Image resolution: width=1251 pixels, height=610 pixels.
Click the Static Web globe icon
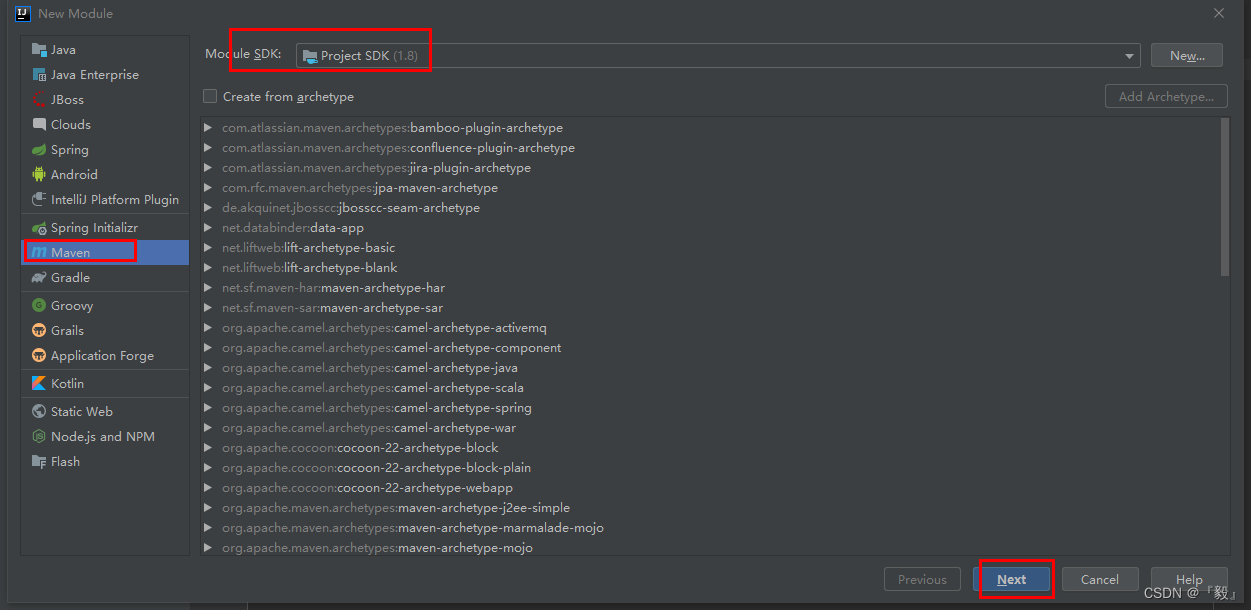click(39, 412)
